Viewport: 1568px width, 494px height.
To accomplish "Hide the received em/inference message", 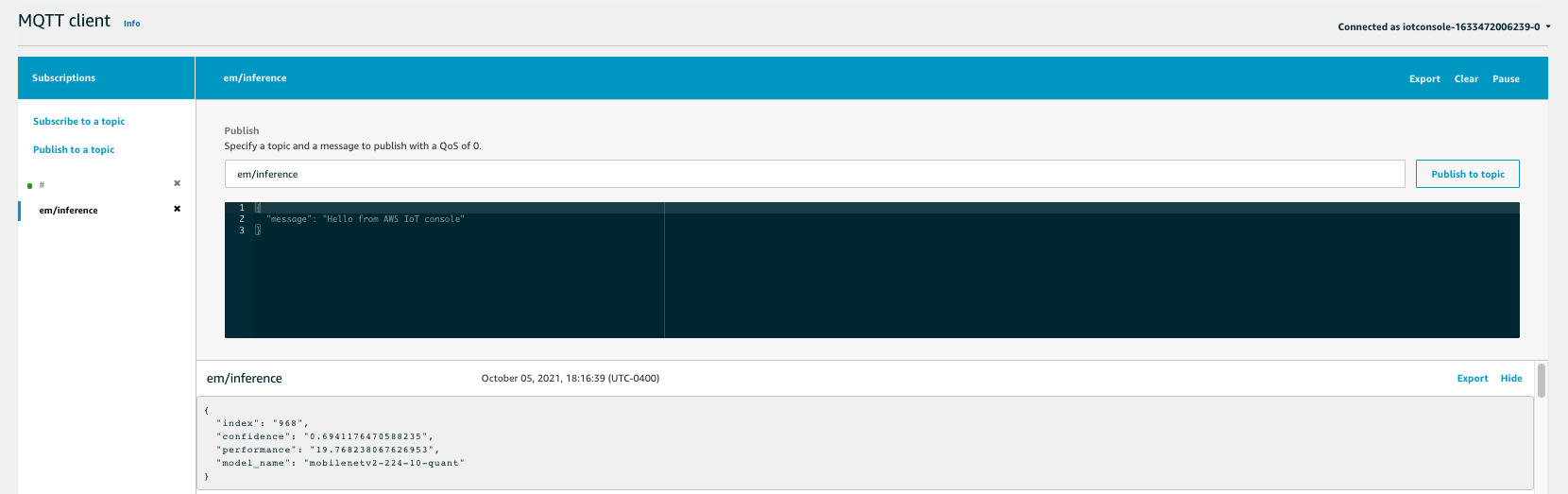I will [x=1511, y=378].
